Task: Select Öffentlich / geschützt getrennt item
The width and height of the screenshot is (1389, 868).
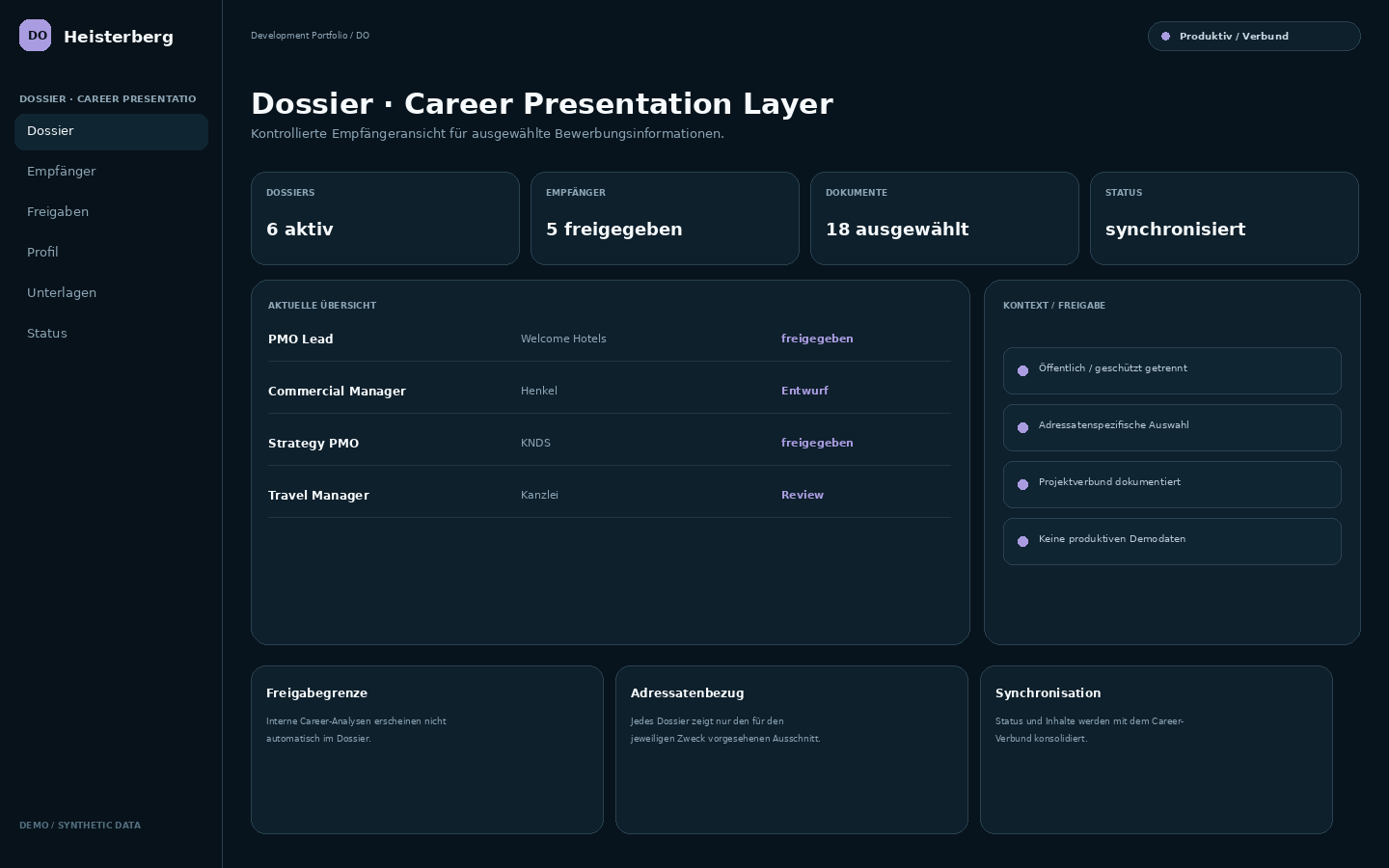Action: (1172, 370)
